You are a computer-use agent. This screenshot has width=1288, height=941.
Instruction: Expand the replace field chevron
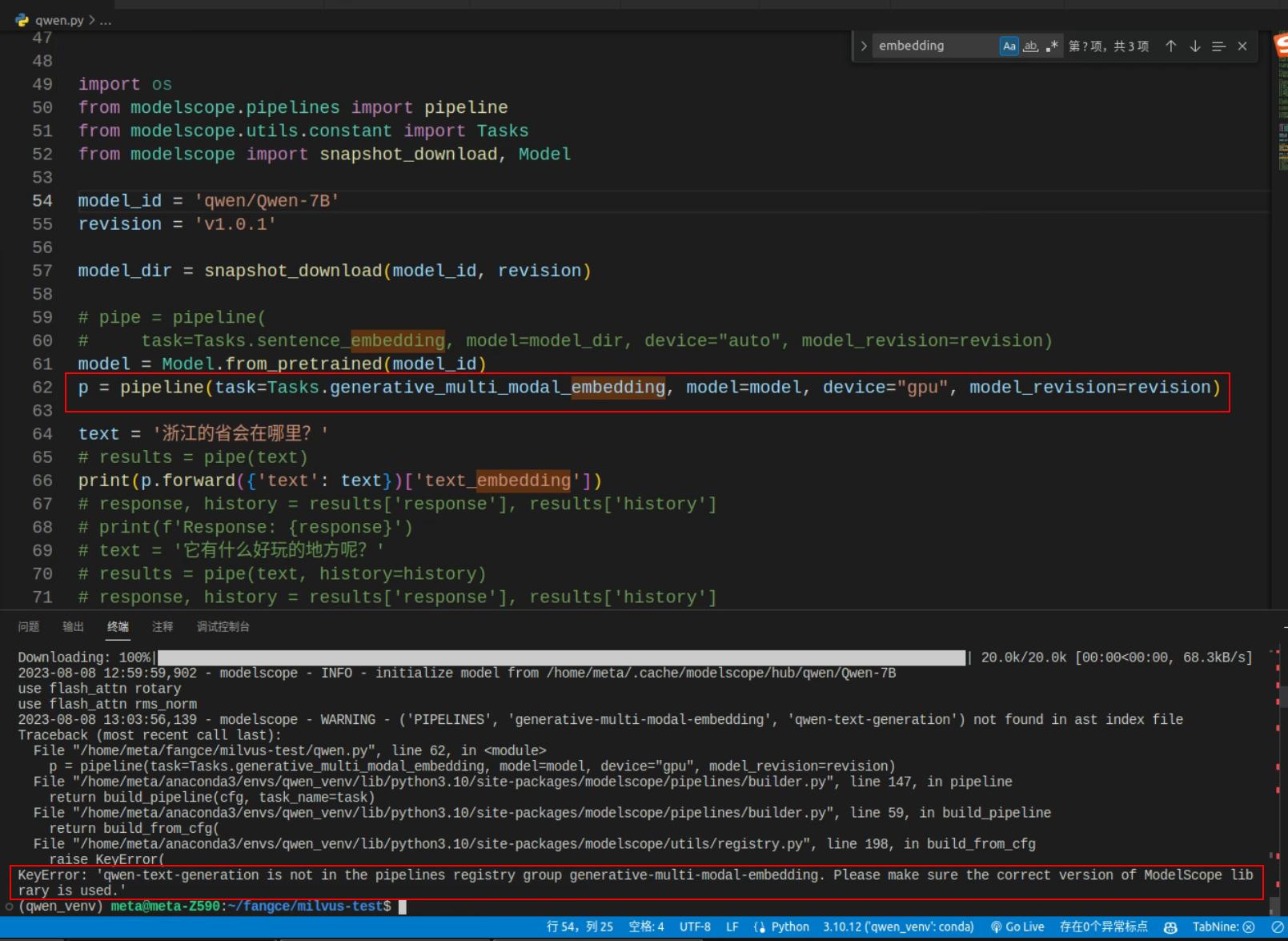(864, 46)
